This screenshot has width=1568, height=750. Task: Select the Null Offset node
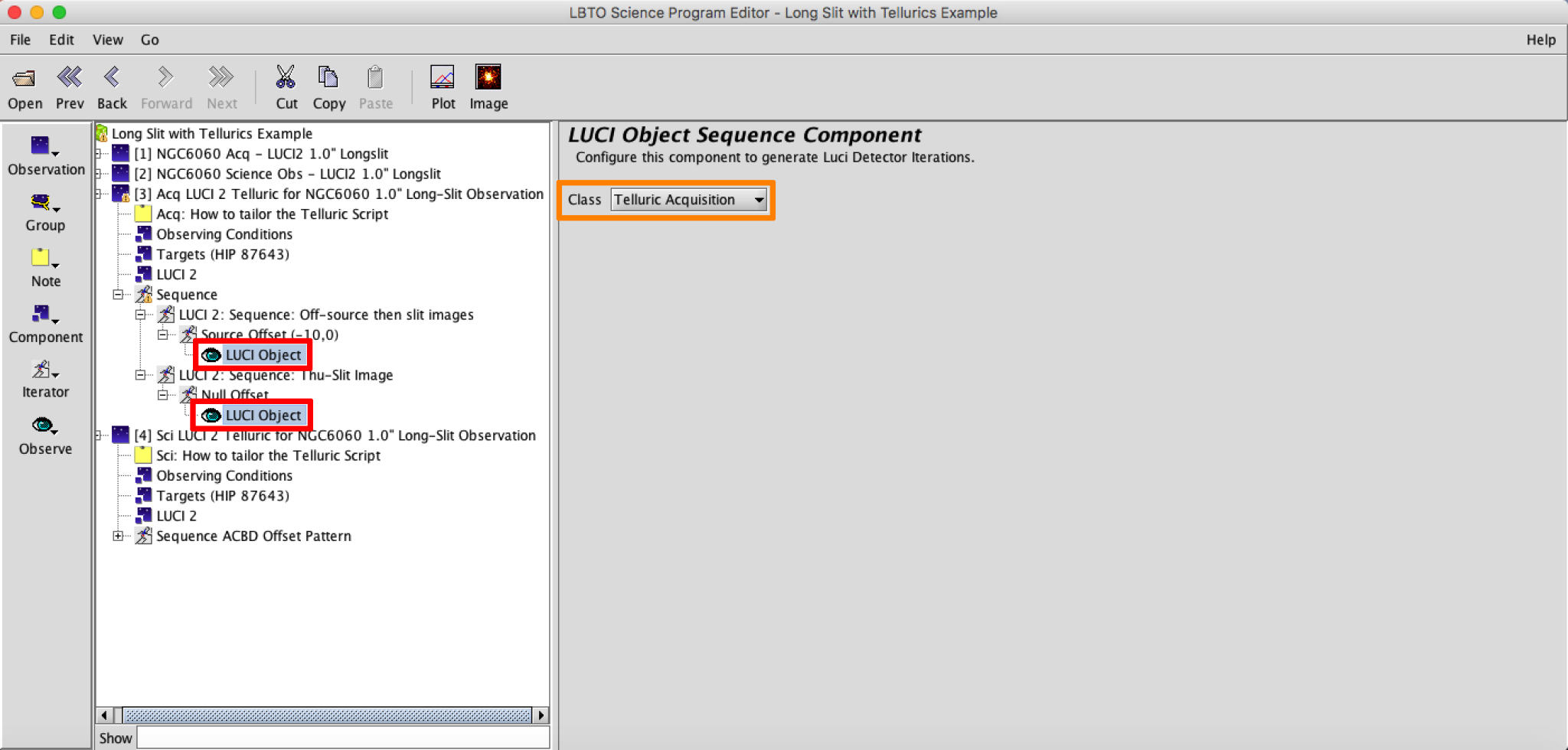(234, 395)
